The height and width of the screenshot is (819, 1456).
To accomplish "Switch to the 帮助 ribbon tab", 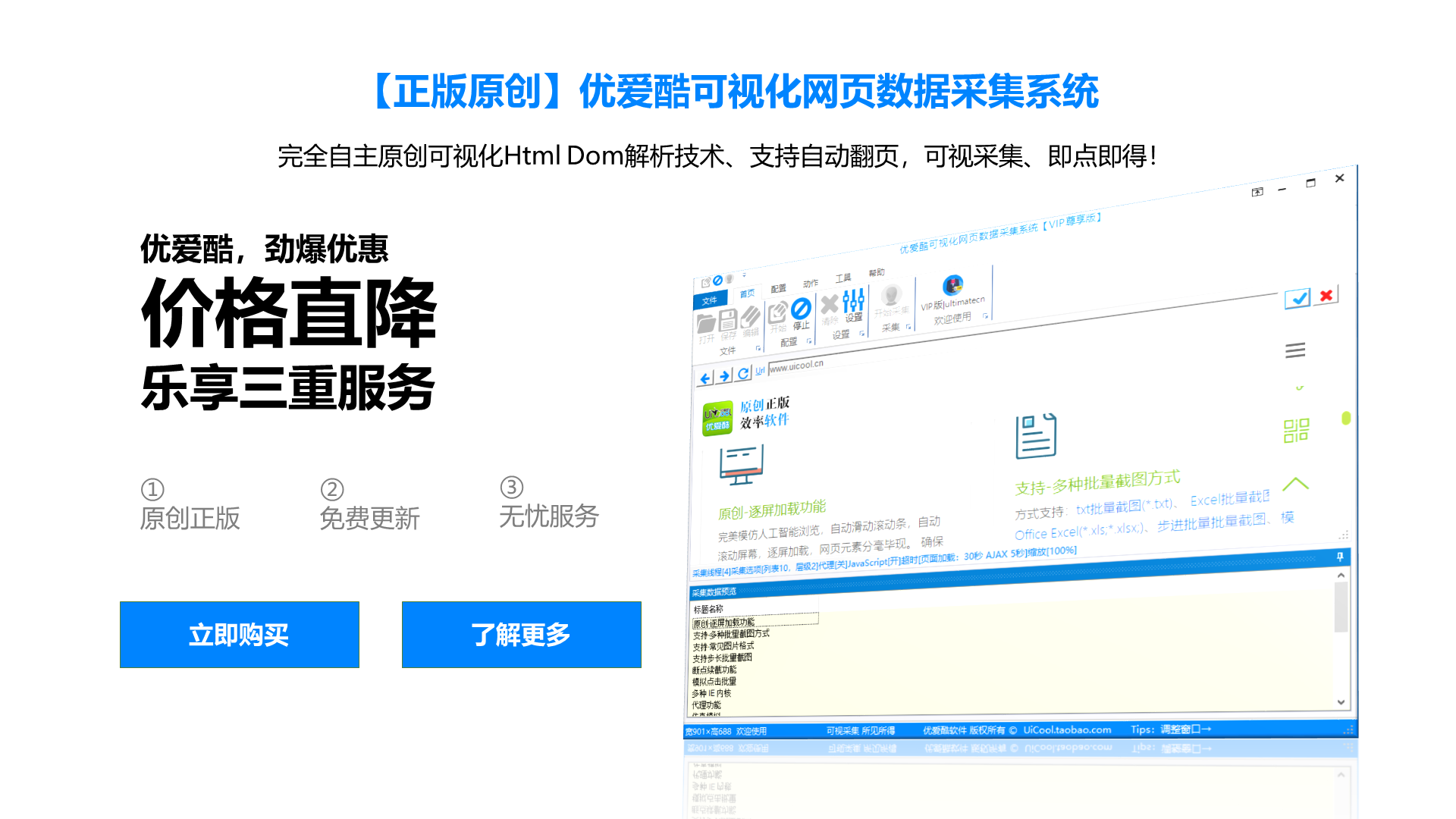I will pyautogui.click(x=877, y=273).
